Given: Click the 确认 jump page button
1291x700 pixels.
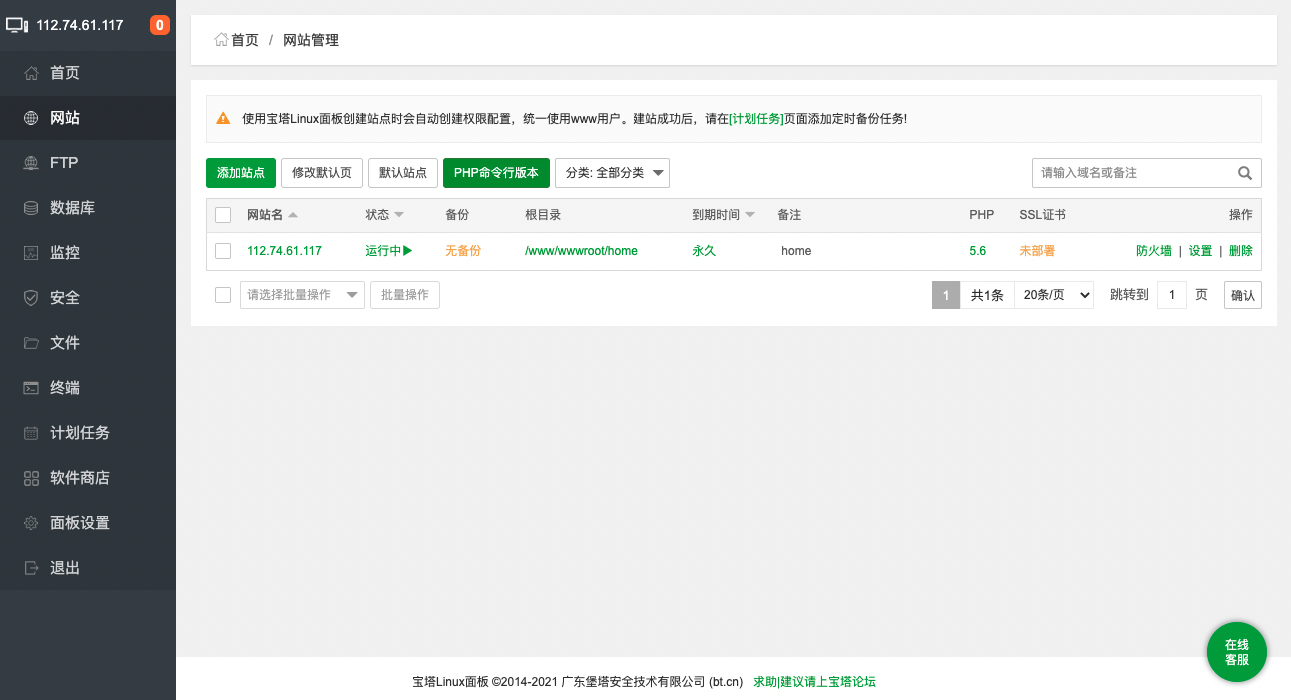Looking at the screenshot, I should click(x=1243, y=295).
